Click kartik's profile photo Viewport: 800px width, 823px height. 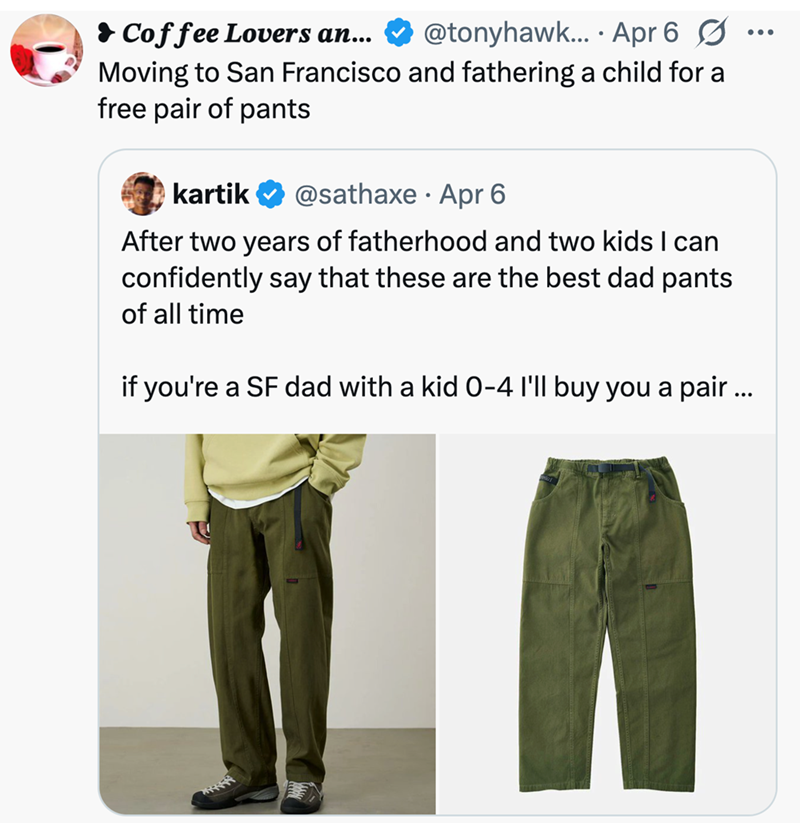pos(145,193)
